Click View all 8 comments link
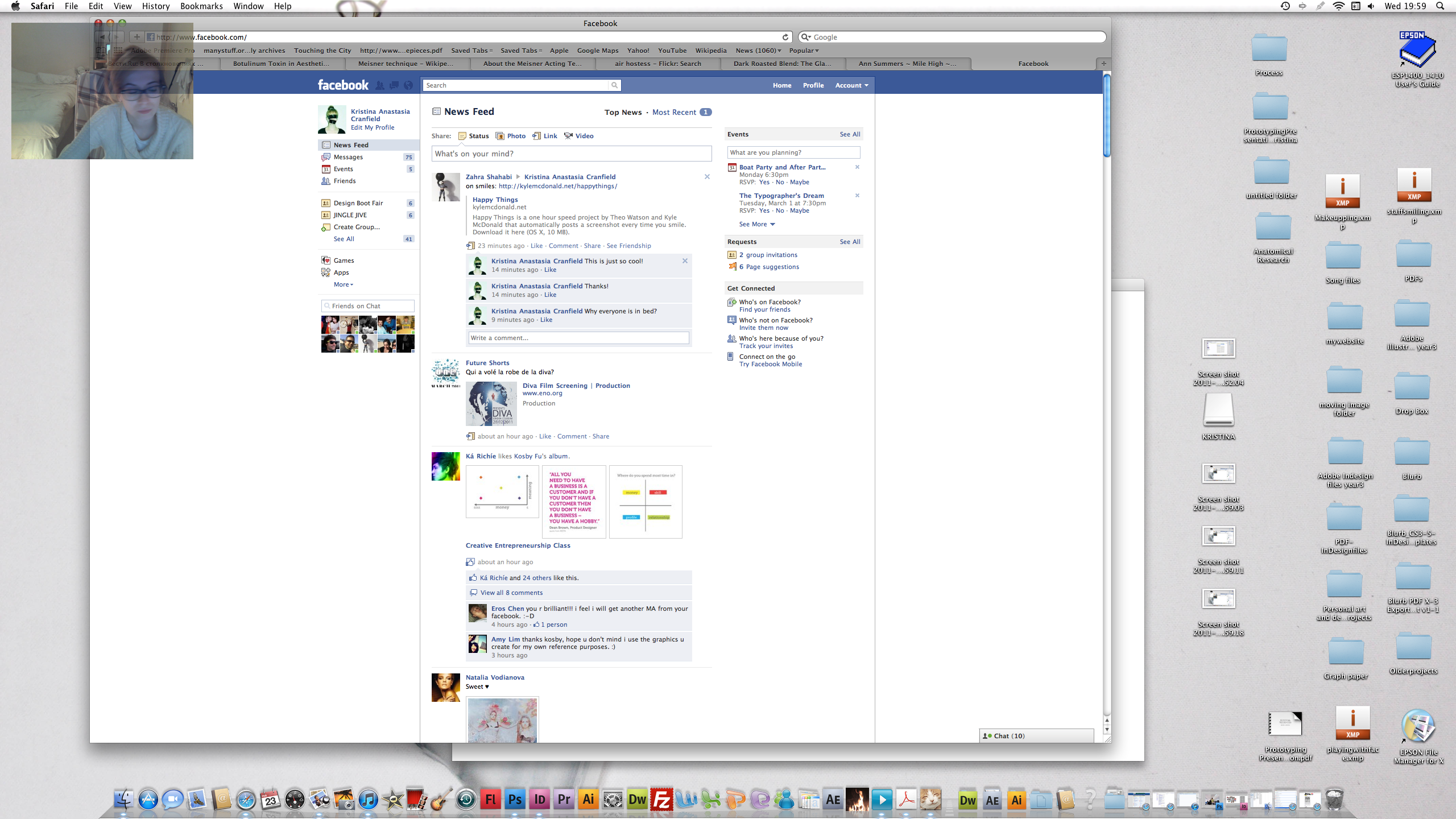Image resolution: width=1456 pixels, height=819 pixels. [511, 593]
